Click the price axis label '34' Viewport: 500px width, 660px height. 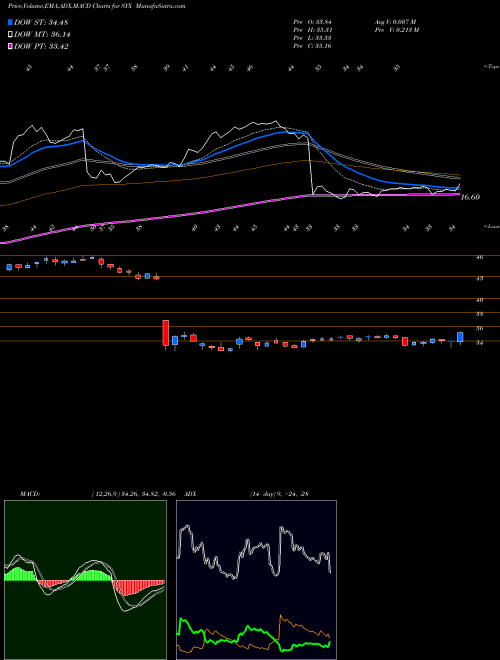[479, 343]
